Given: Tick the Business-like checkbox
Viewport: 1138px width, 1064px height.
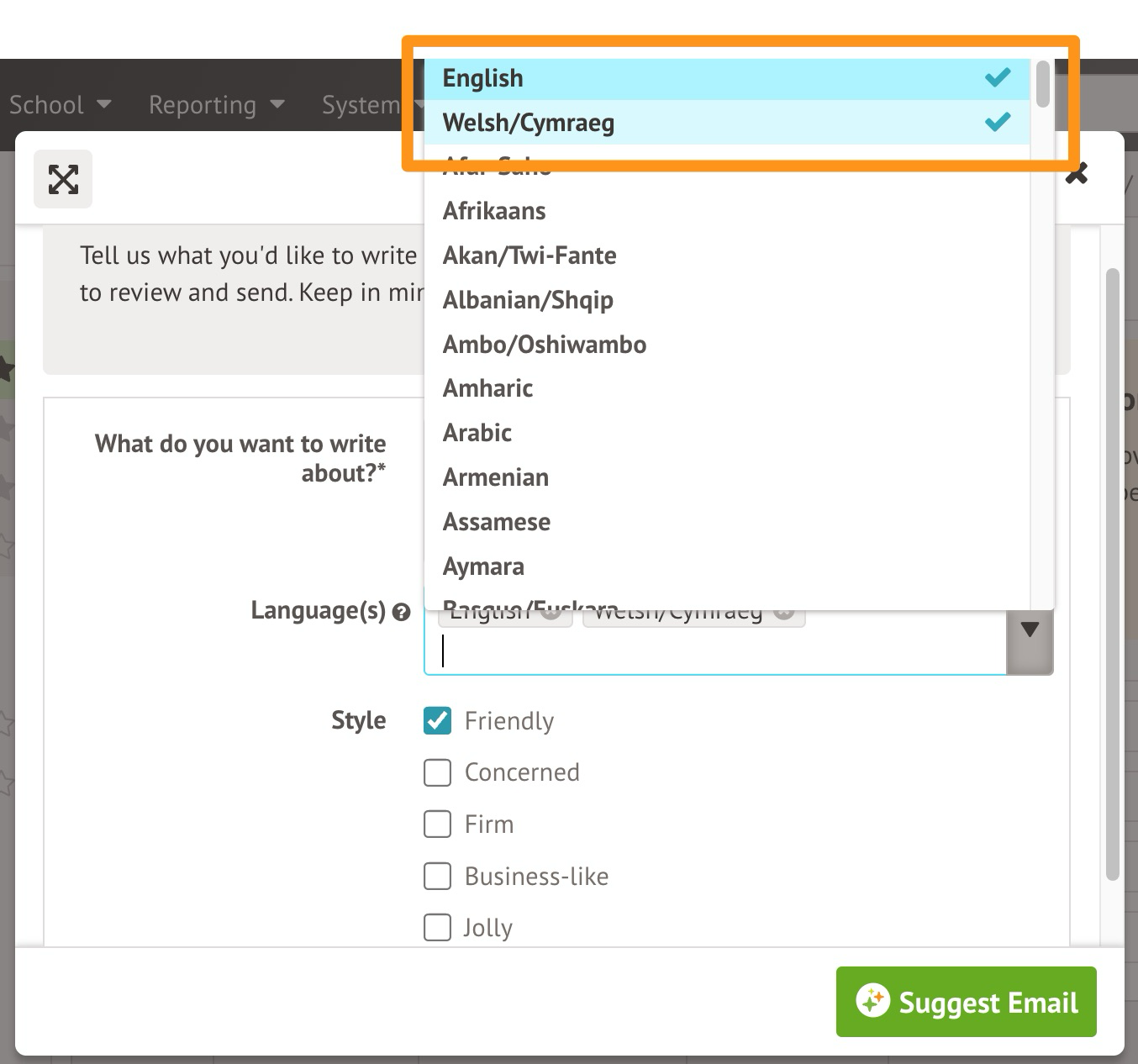Looking at the screenshot, I should pyautogui.click(x=437, y=877).
